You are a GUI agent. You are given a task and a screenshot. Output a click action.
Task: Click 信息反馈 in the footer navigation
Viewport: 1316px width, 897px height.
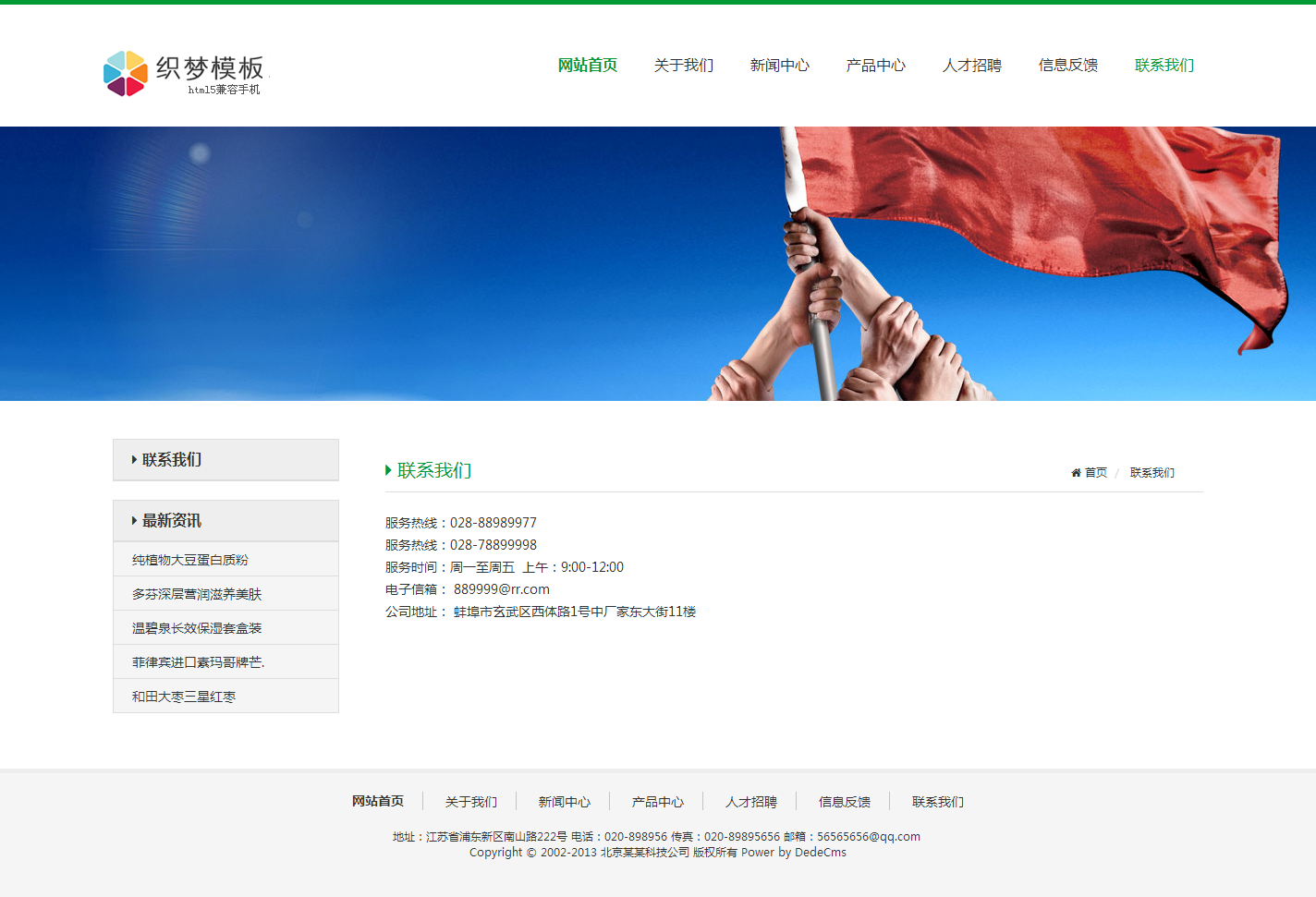tap(844, 802)
